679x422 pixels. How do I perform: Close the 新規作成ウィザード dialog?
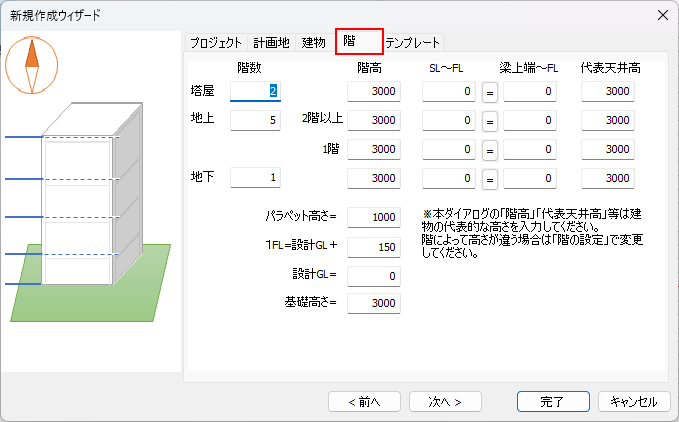[661, 14]
